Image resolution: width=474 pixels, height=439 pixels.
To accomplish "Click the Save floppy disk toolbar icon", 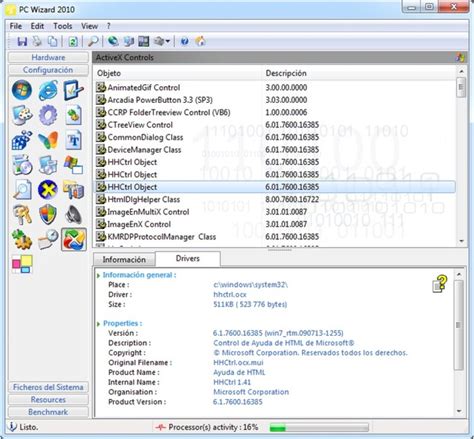I will [22, 41].
